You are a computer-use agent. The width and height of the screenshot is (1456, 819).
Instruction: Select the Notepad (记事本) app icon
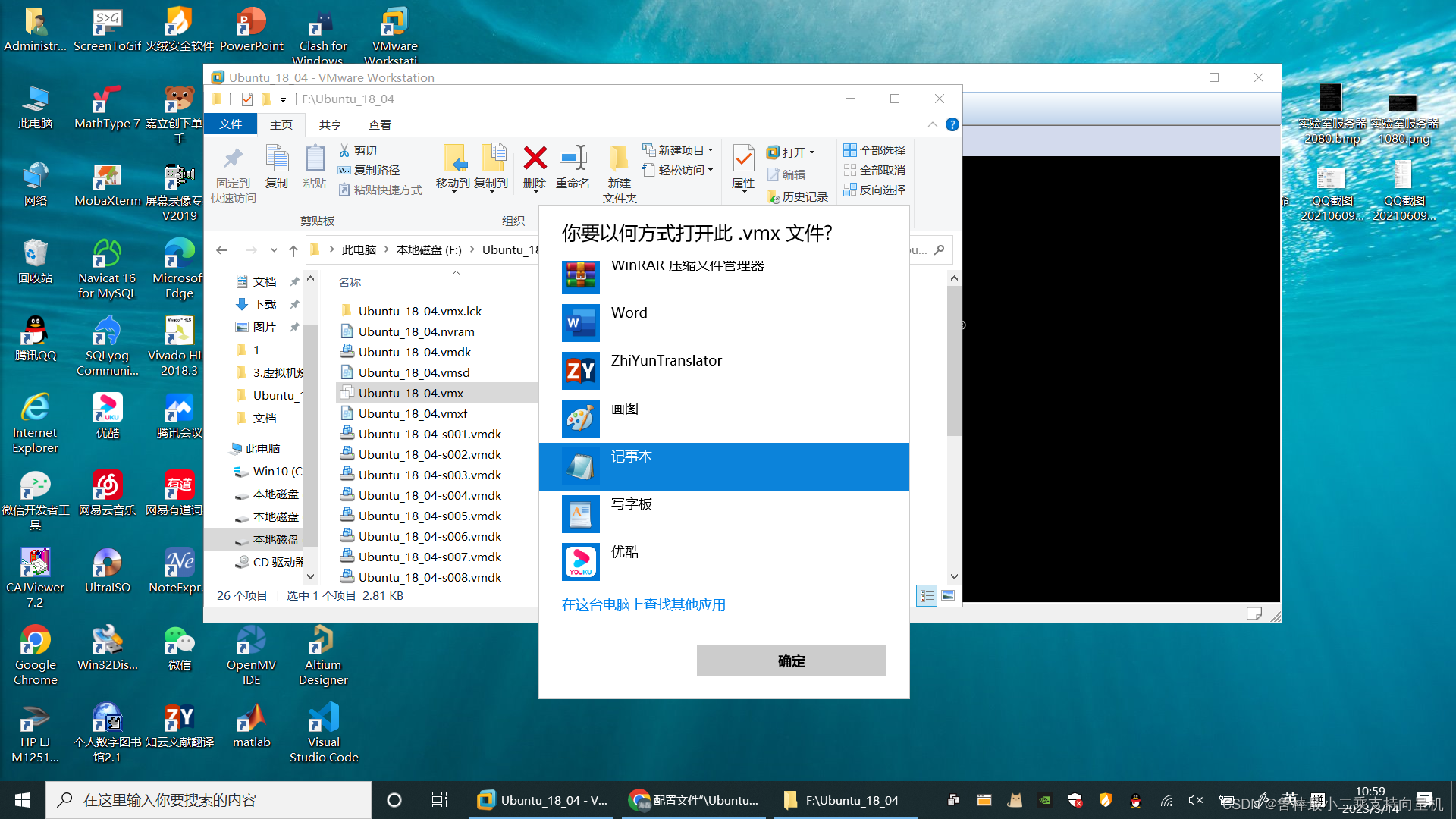pos(581,466)
